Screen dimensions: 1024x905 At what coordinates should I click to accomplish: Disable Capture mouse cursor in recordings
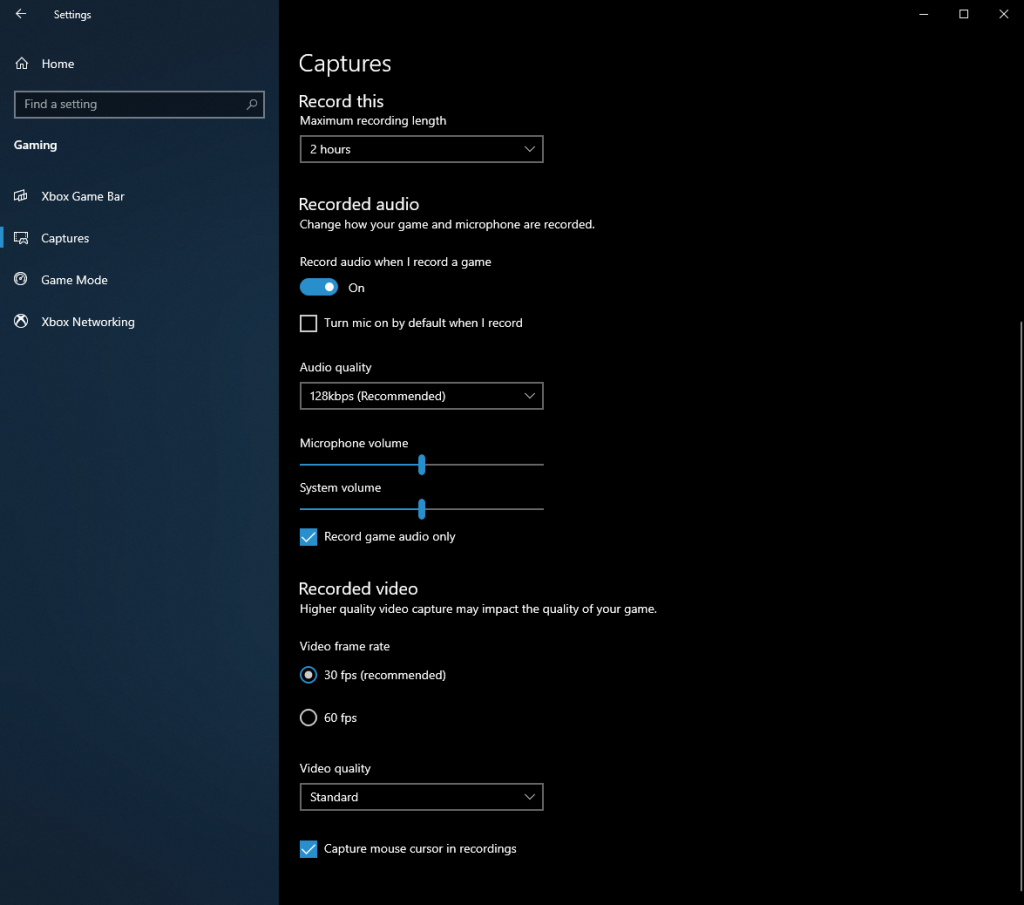click(x=308, y=849)
